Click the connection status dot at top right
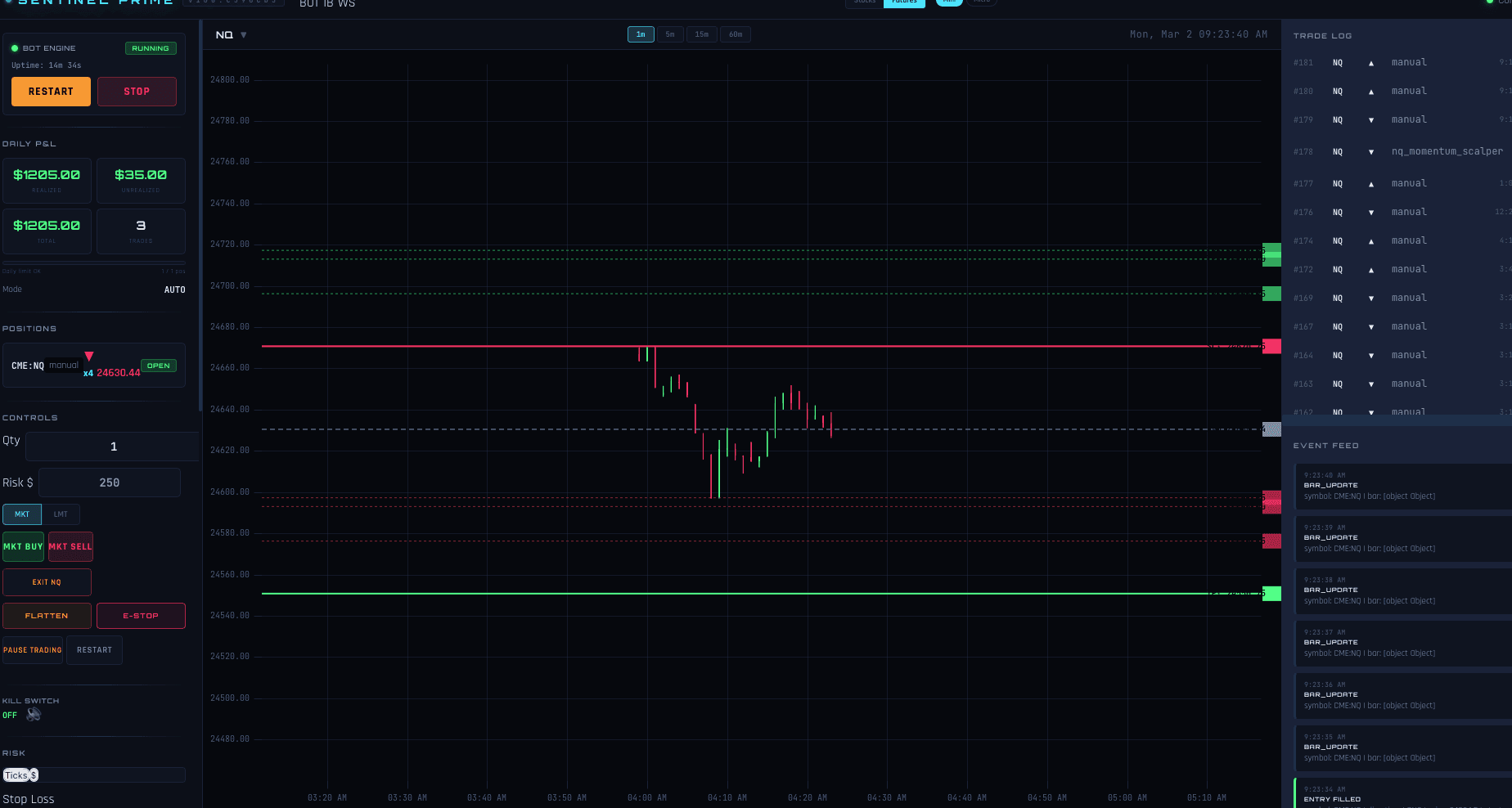 point(1491,2)
